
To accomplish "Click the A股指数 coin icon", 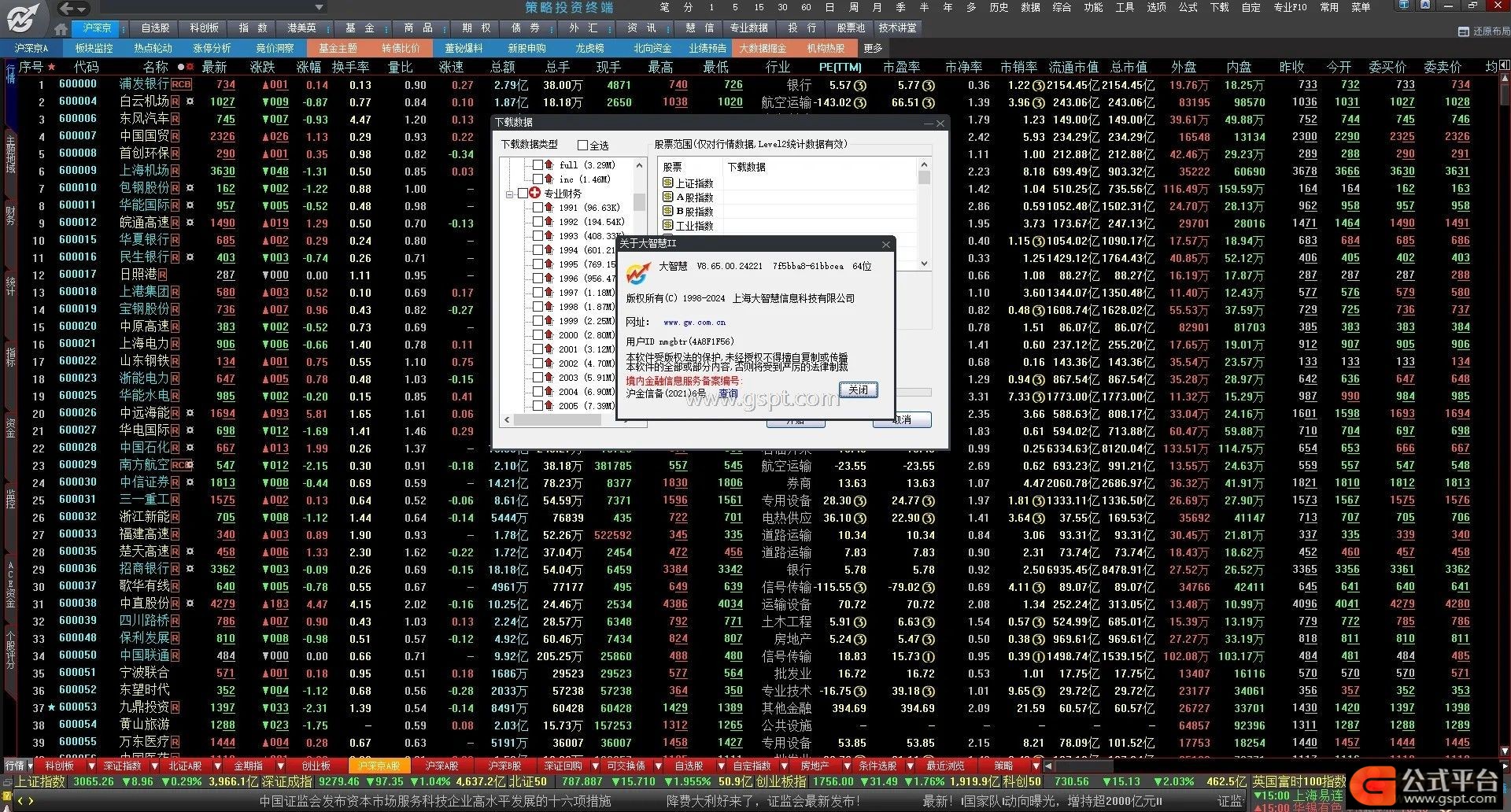I will coord(668,197).
